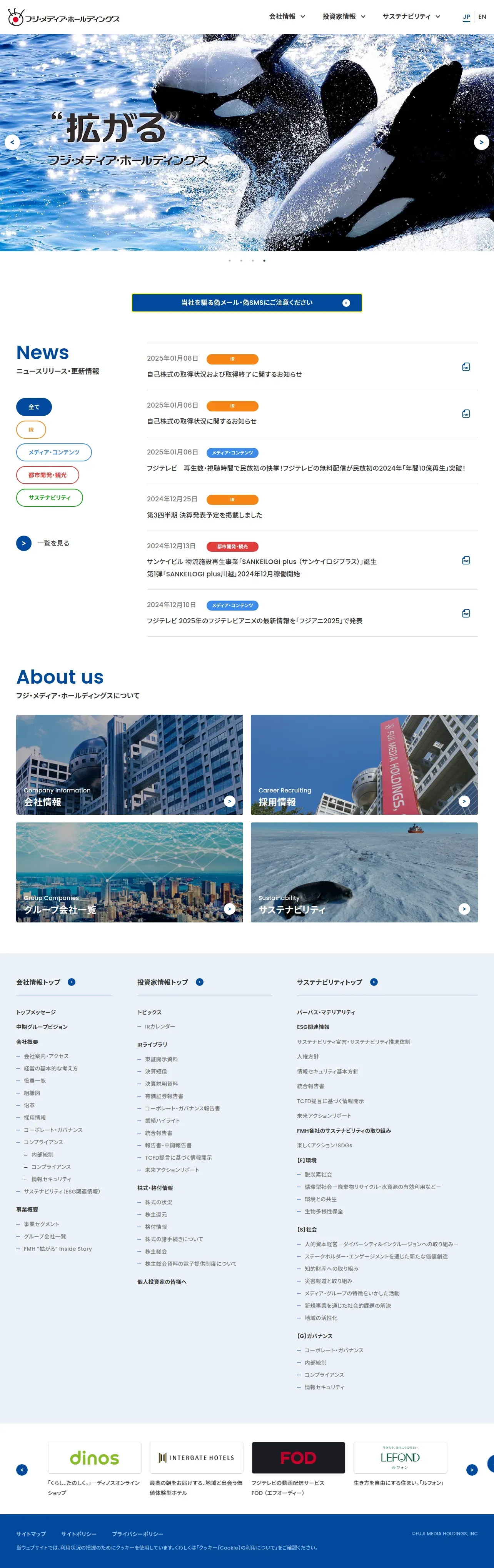Switch language to EN

482,17
